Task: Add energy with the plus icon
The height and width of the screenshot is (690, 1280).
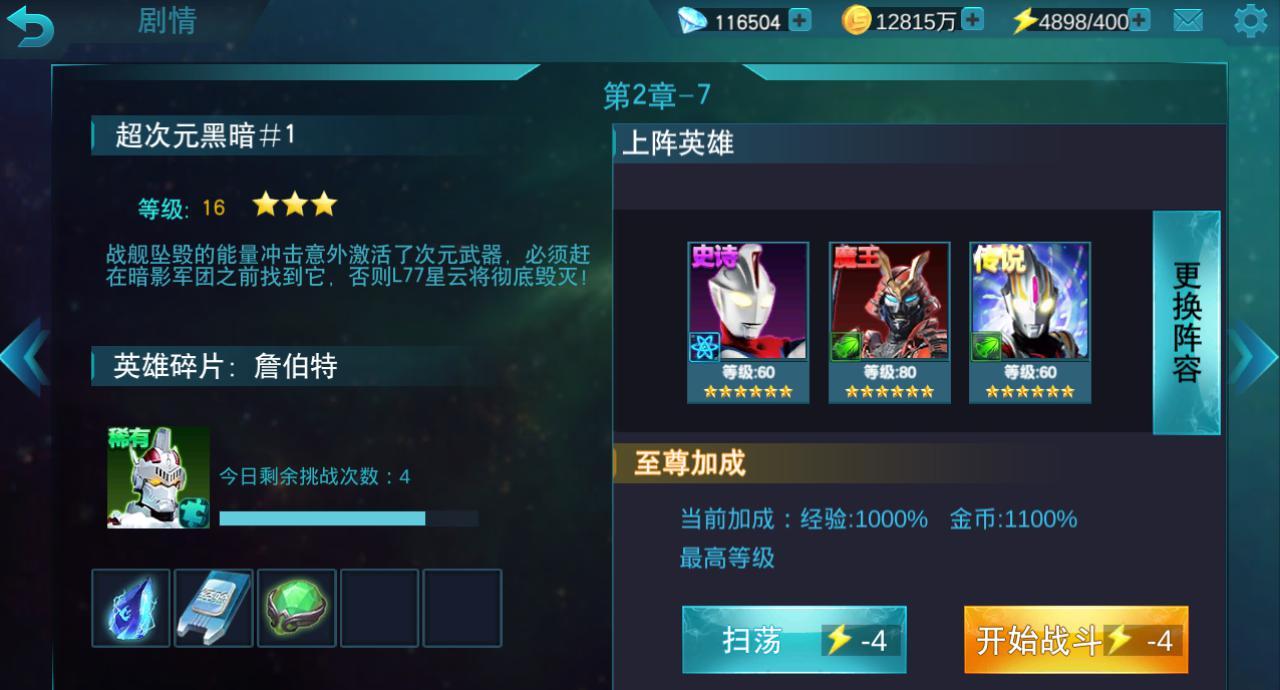Action: tap(1139, 20)
